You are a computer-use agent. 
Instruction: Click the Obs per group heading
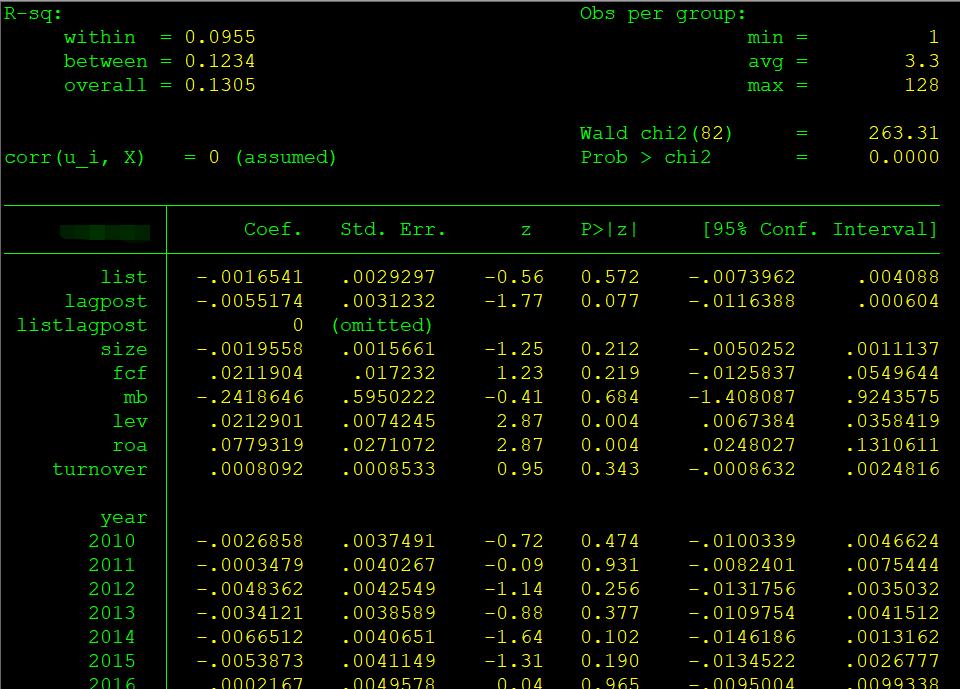point(663,14)
